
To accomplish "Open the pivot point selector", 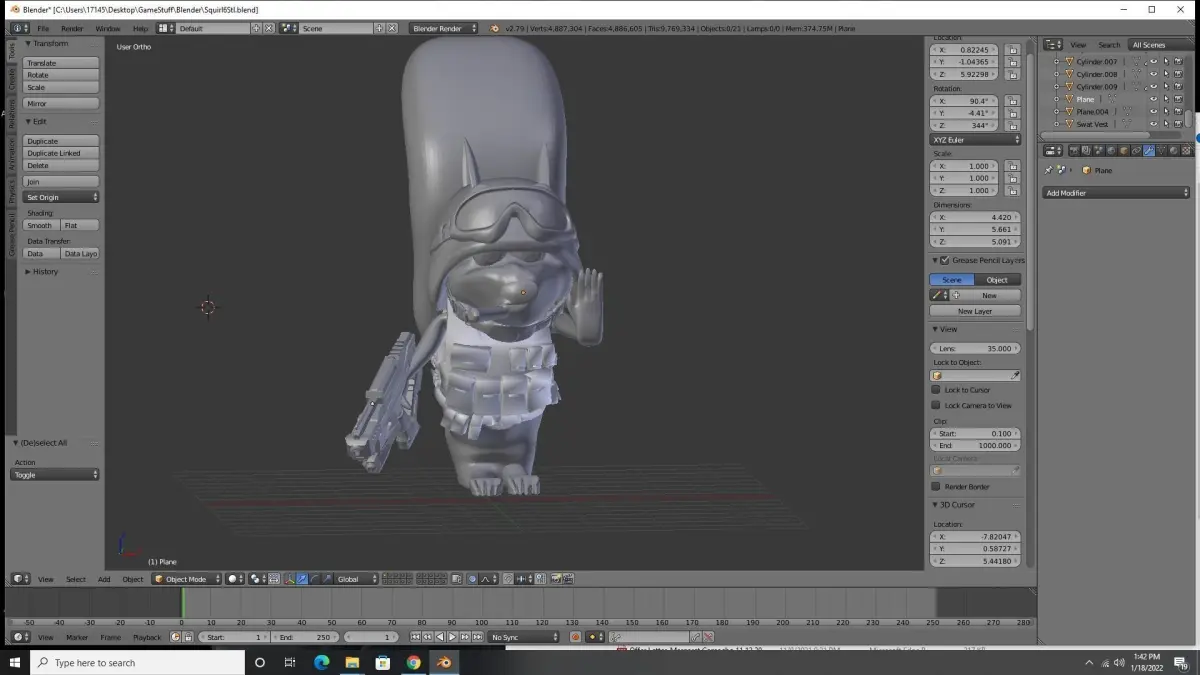I will (x=257, y=579).
